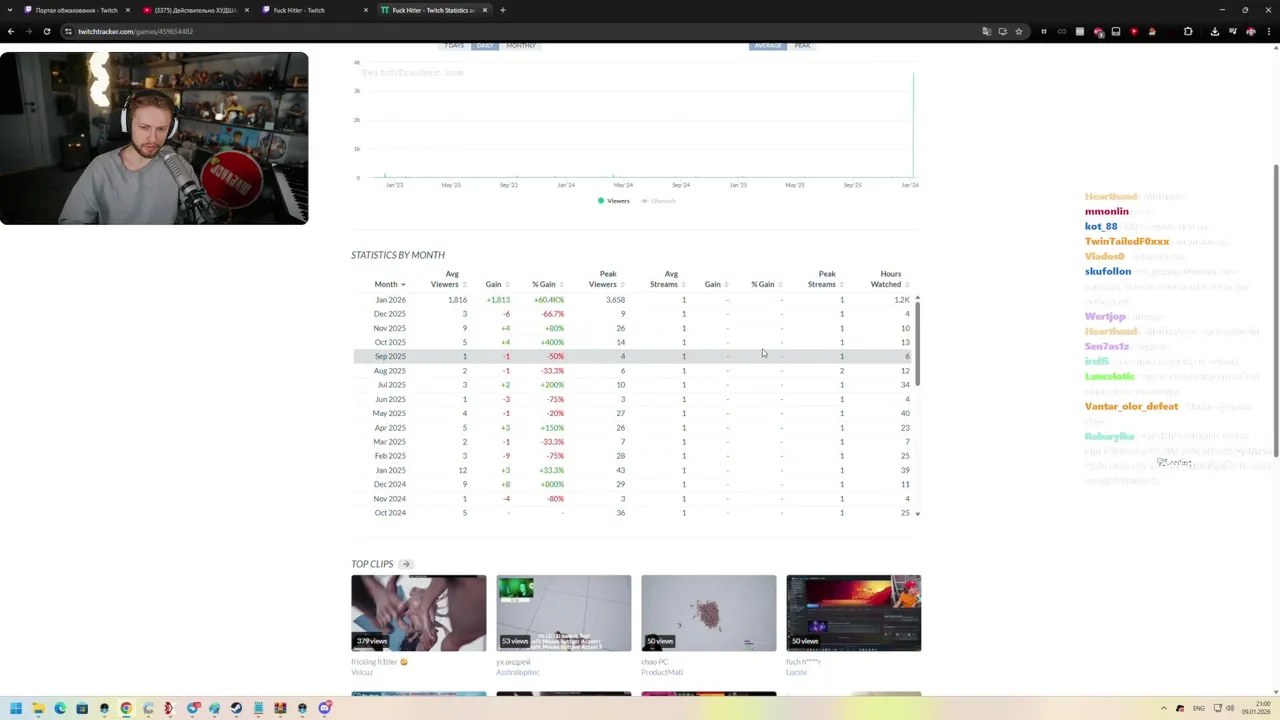Viewport: 1280px width, 720px height.
Task: Open a new browser tab with plus
Action: (503, 10)
